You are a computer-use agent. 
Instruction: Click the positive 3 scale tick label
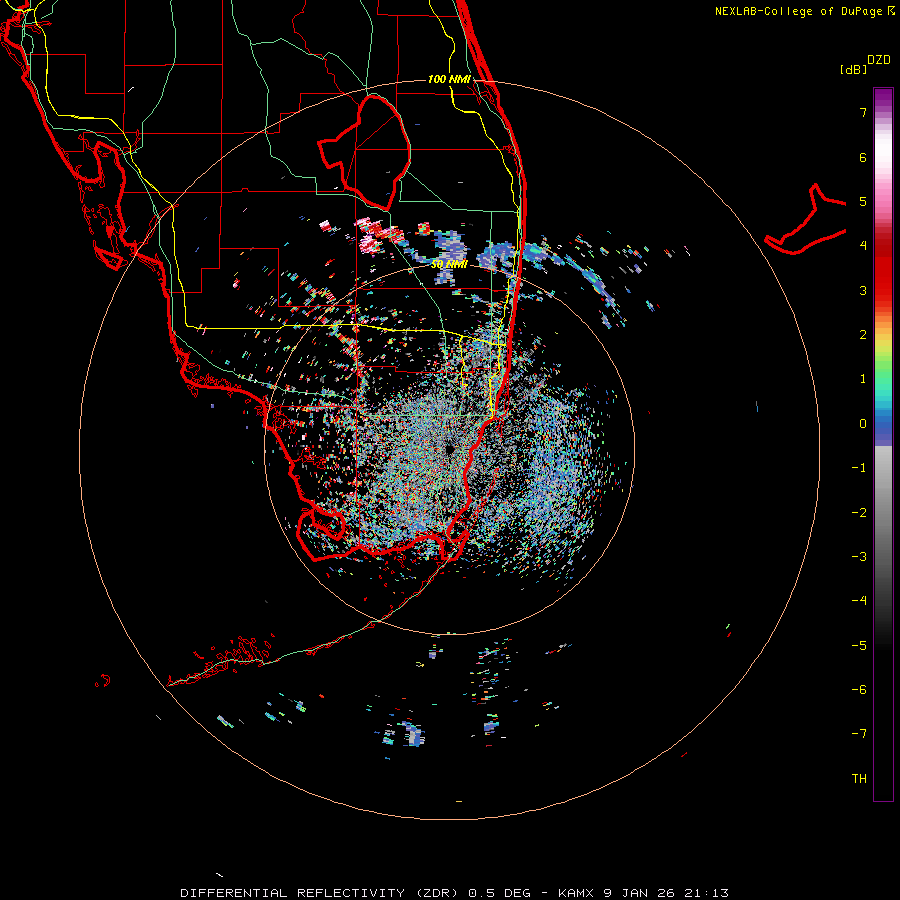point(863,290)
